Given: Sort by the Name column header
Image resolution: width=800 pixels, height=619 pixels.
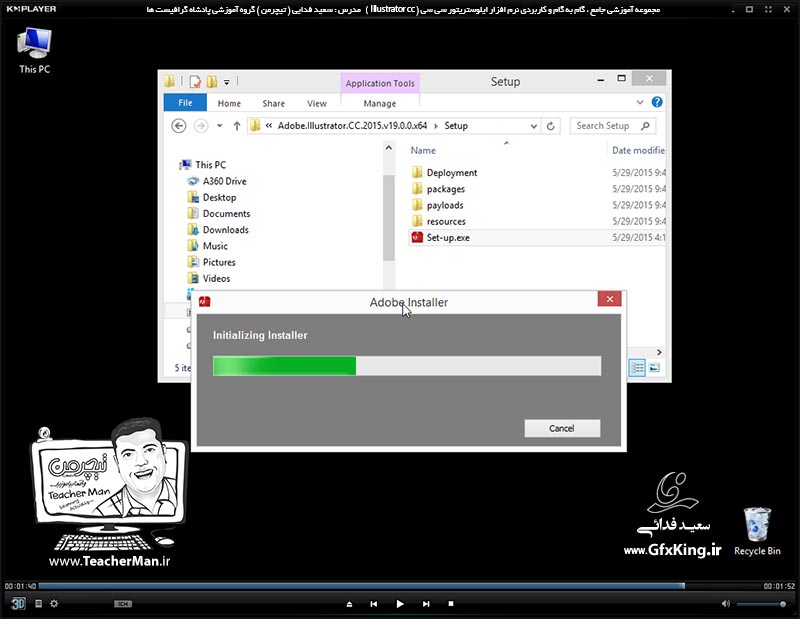Looking at the screenshot, I should tap(423, 151).
